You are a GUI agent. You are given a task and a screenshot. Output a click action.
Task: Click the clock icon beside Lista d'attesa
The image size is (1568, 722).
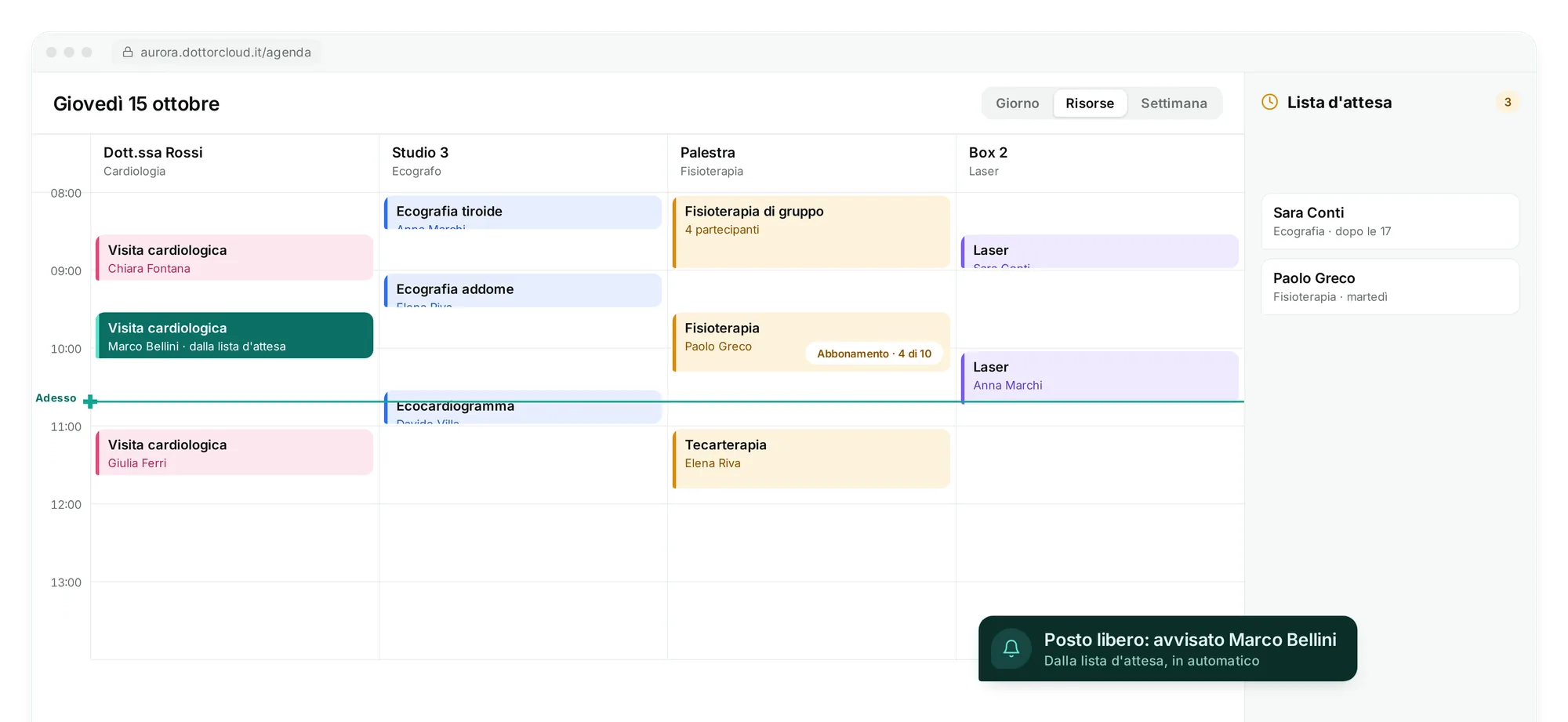click(x=1269, y=102)
